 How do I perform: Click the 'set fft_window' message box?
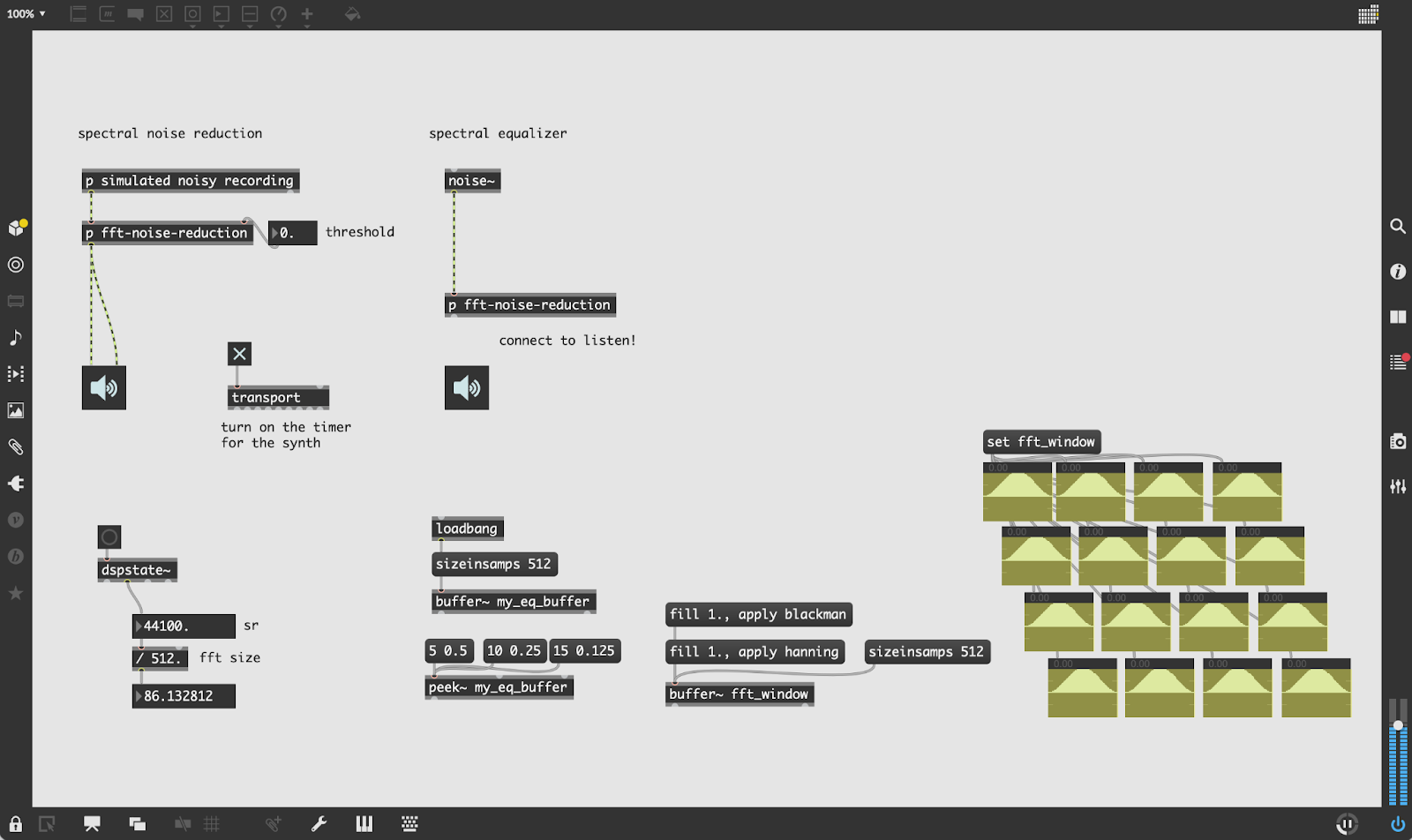pyautogui.click(x=1041, y=442)
